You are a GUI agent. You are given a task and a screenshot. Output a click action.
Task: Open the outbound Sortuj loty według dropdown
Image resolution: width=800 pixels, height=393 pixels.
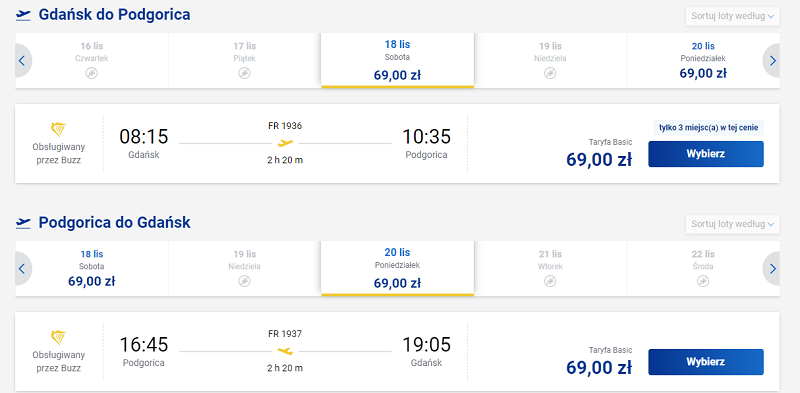point(733,16)
